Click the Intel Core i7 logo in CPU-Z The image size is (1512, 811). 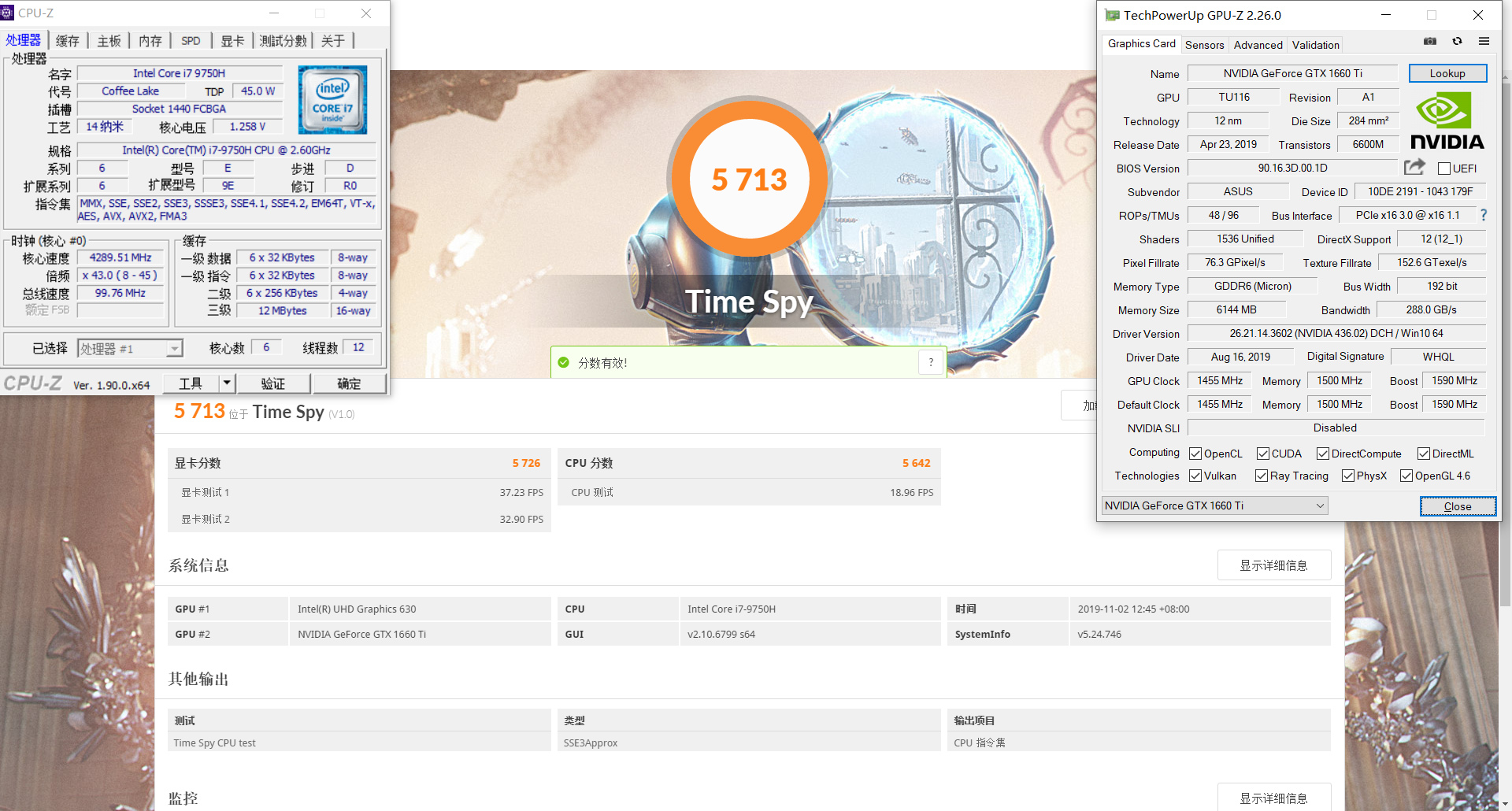[332, 99]
